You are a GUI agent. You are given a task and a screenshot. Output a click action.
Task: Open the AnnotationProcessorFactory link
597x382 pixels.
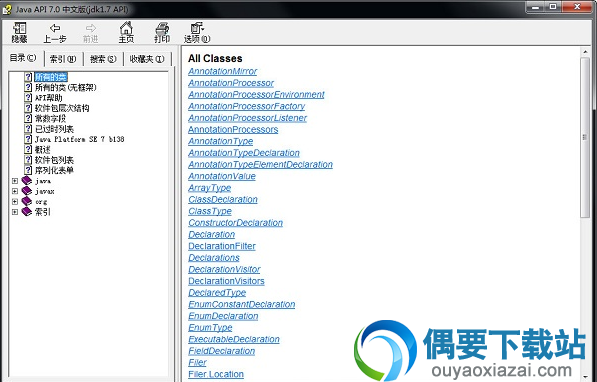(x=247, y=106)
